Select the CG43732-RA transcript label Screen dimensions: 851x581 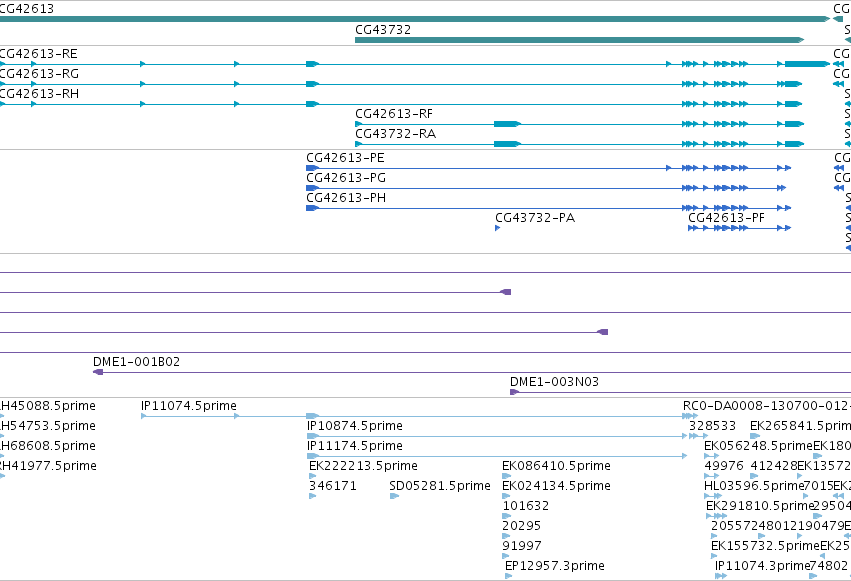tap(396, 134)
